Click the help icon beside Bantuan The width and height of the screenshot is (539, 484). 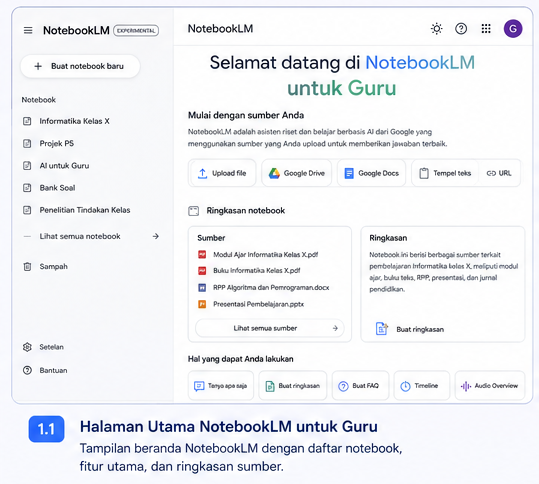click(27, 370)
